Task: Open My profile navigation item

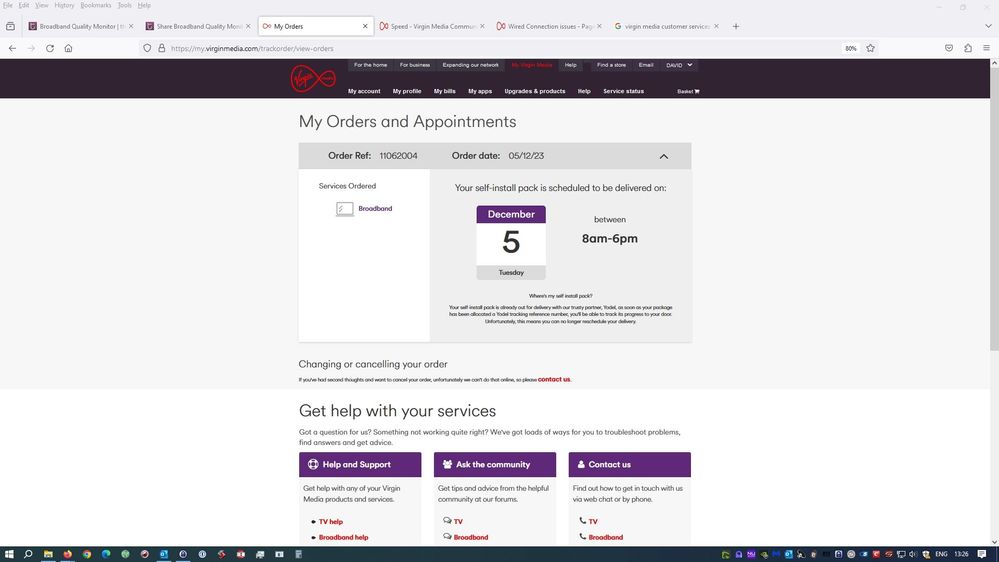Action: click(x=406, y=91)
